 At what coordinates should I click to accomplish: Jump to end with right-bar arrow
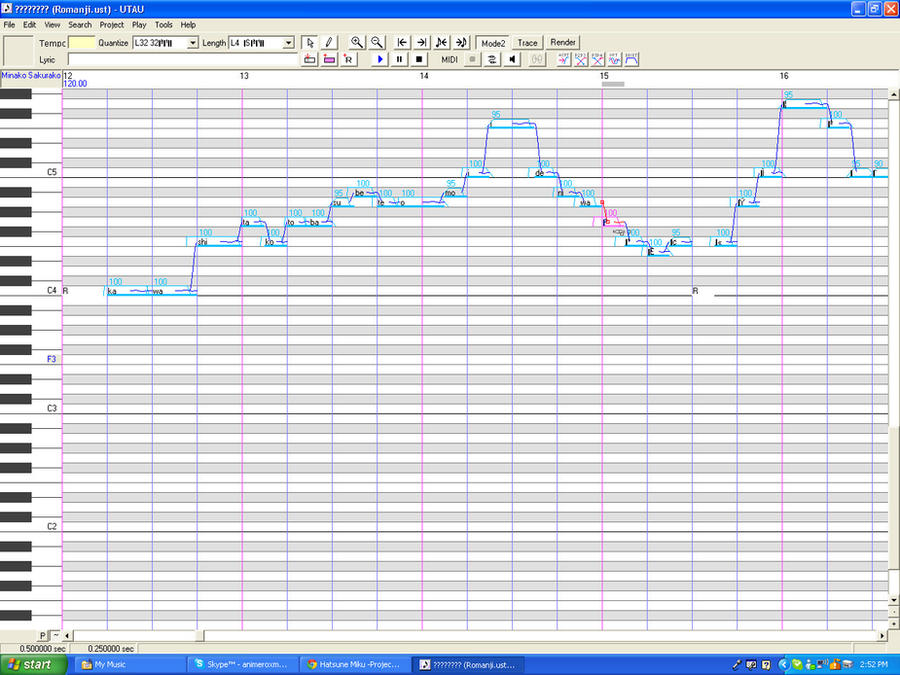pyautogui.click(x=422, y=42)
